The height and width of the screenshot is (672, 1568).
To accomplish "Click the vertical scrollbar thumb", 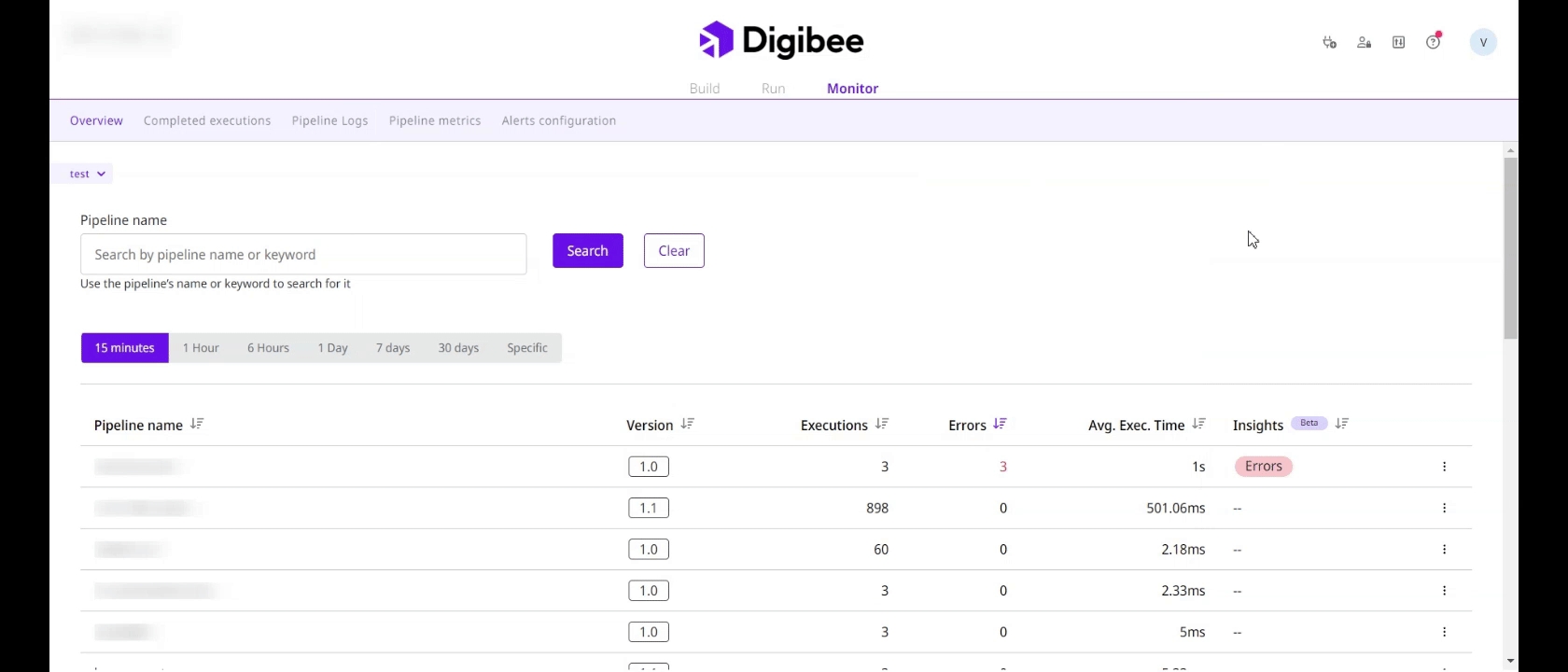I will 1510,247.
